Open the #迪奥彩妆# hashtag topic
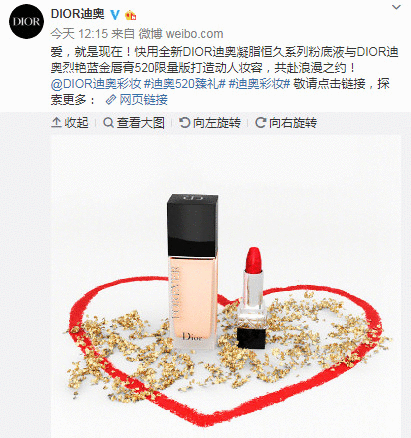411x438 pixels. pos(260,84)
